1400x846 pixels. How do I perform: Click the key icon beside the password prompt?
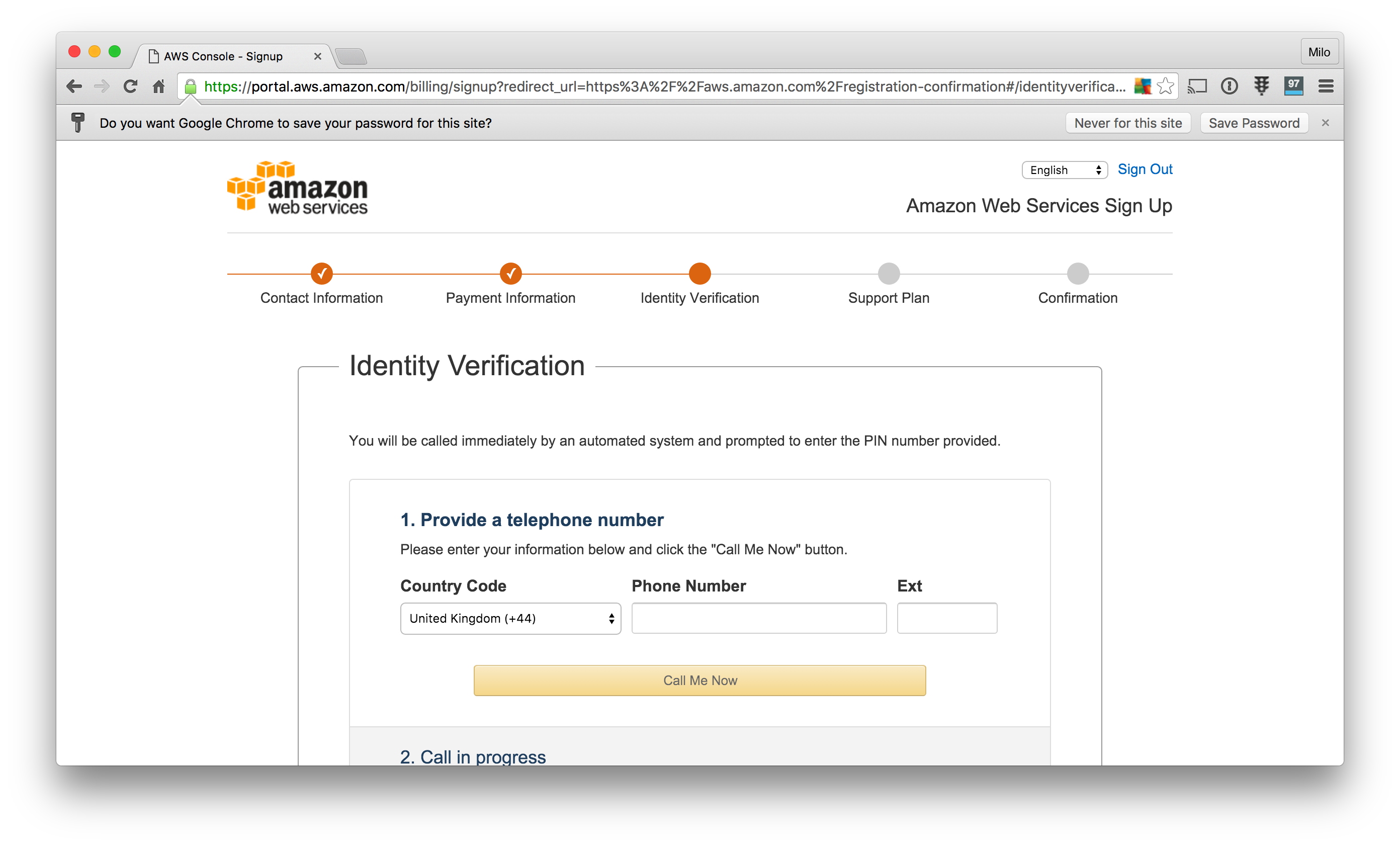(x=77, y=122)
